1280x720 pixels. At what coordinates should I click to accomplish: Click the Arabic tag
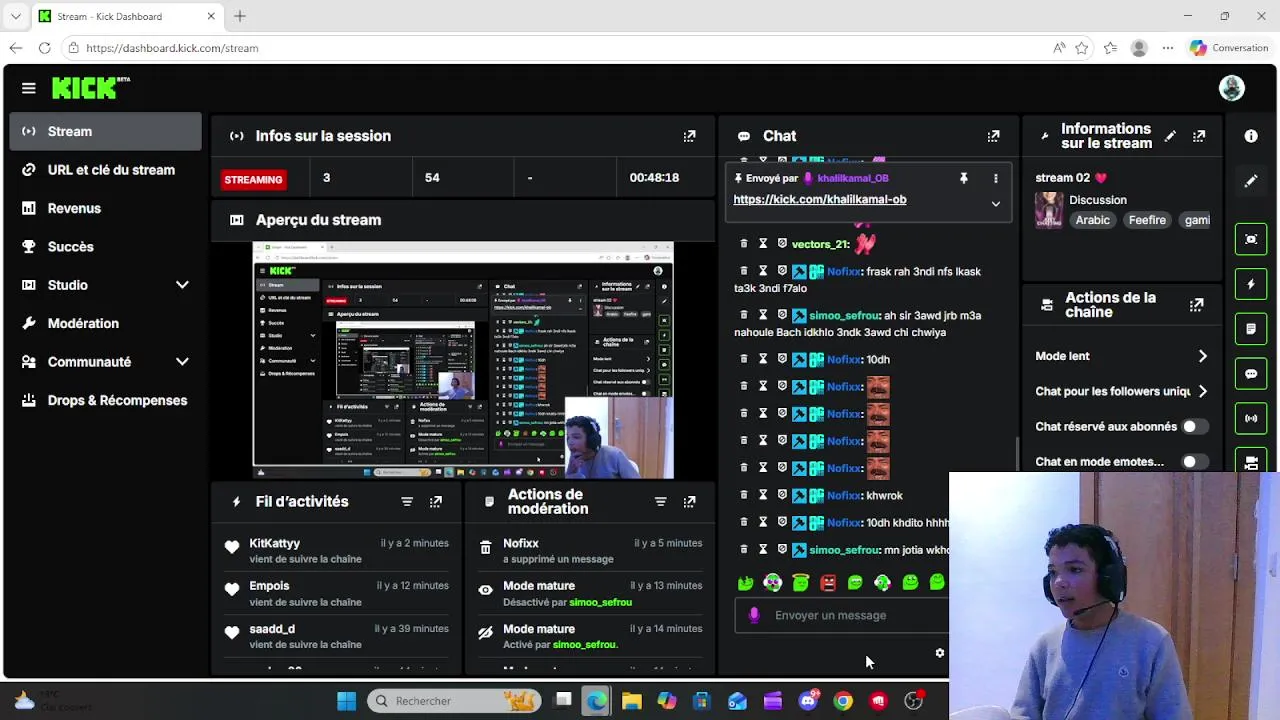tap(1093, 220)
